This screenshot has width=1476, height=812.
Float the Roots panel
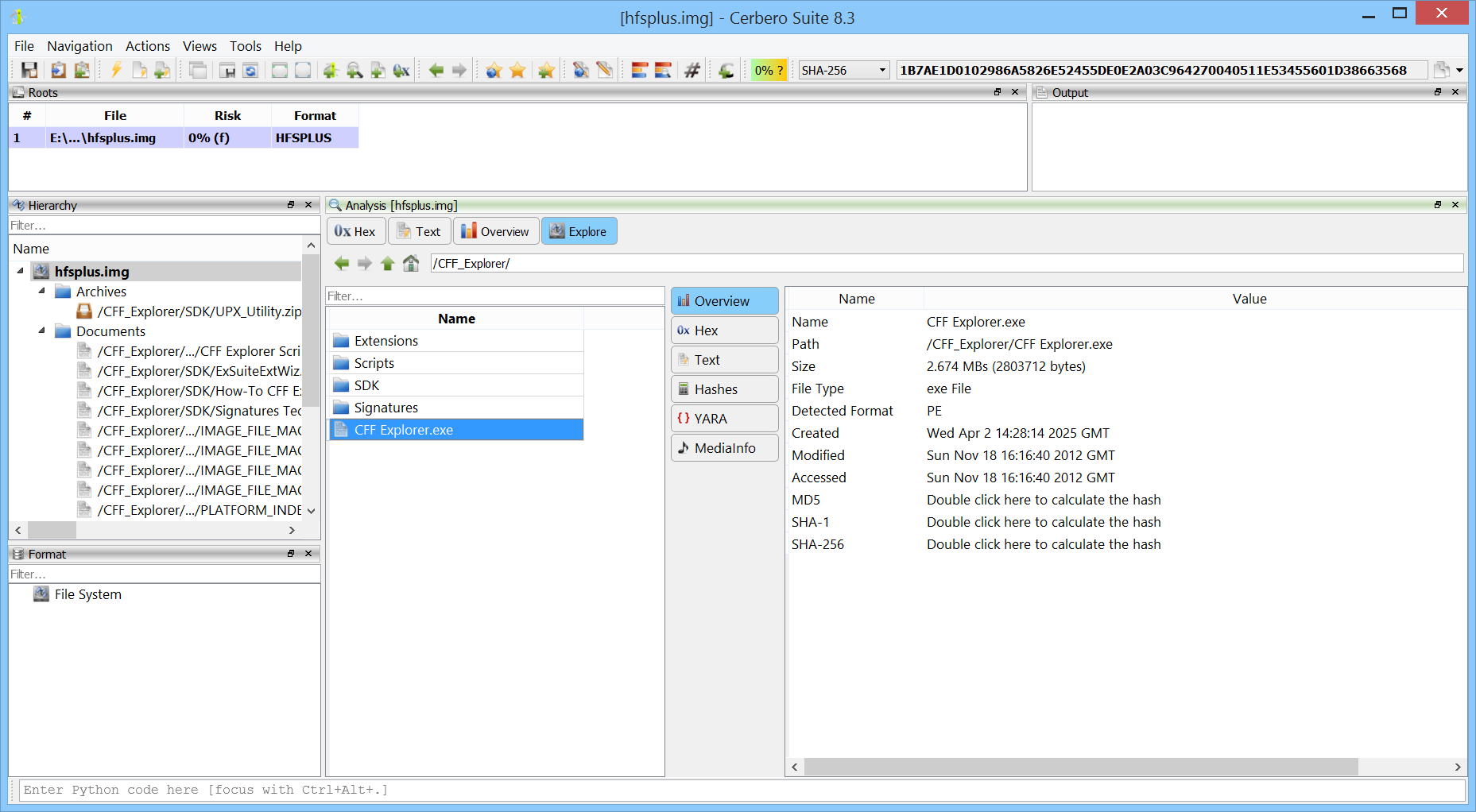pyautogui.click(x=998, y=92)
